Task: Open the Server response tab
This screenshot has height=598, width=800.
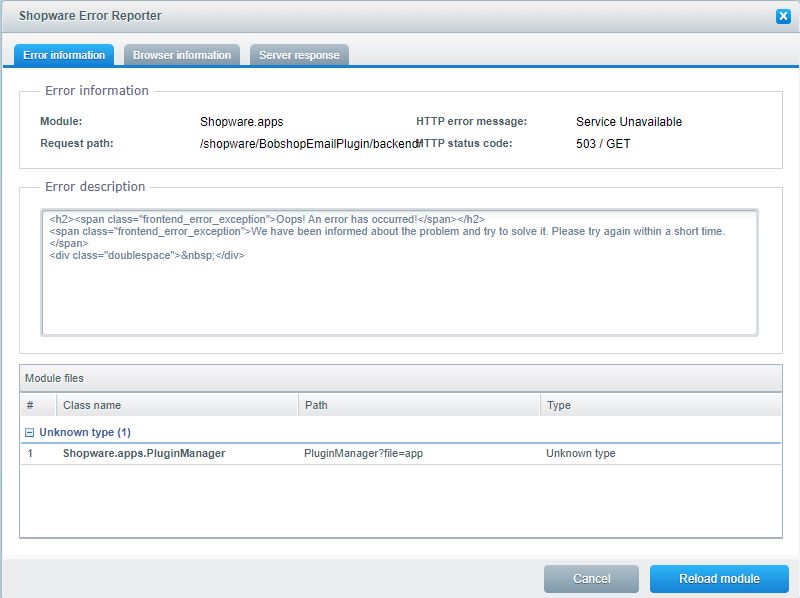Action: 299,55
